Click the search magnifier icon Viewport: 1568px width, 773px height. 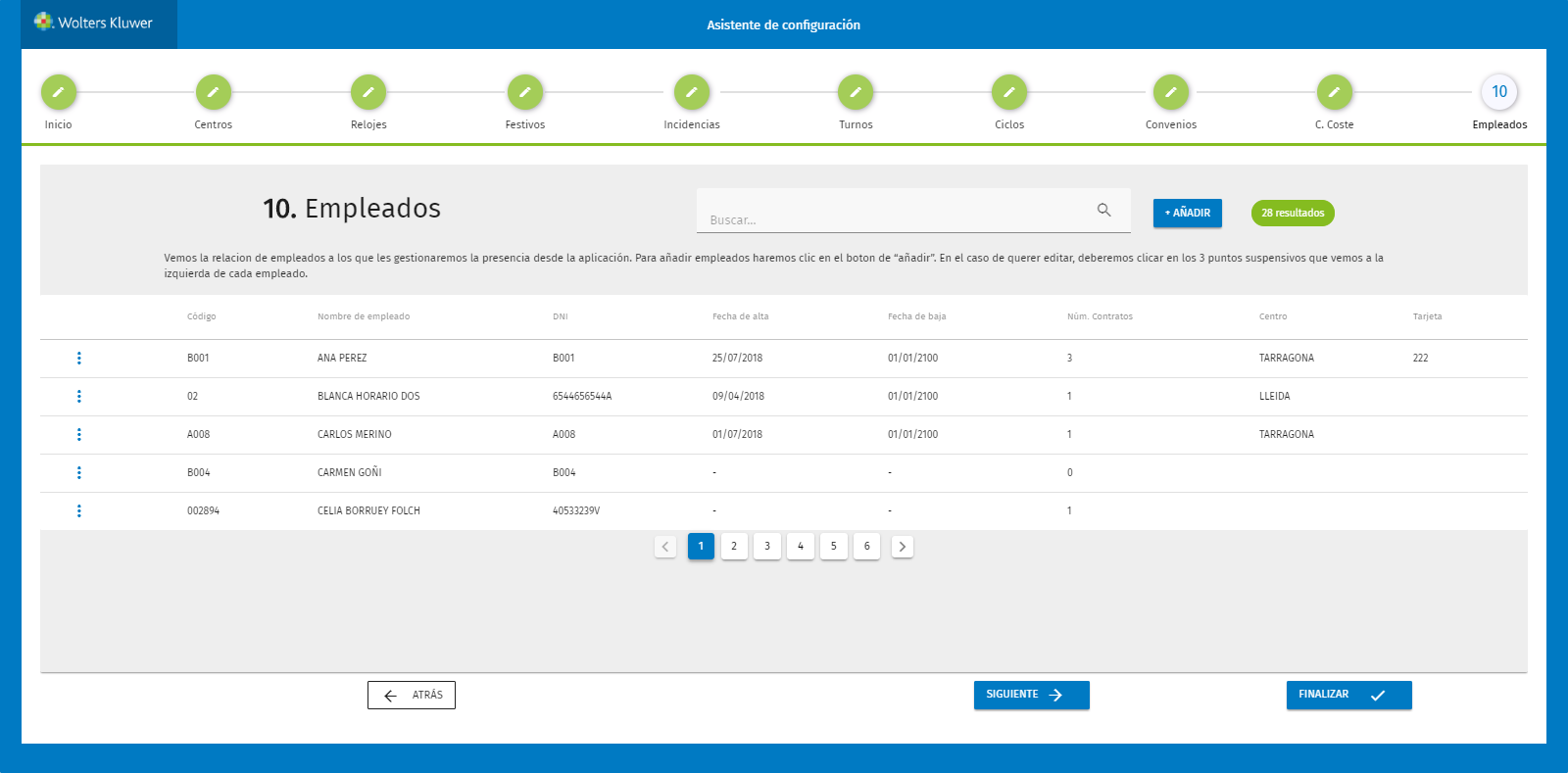point(1104,210)
